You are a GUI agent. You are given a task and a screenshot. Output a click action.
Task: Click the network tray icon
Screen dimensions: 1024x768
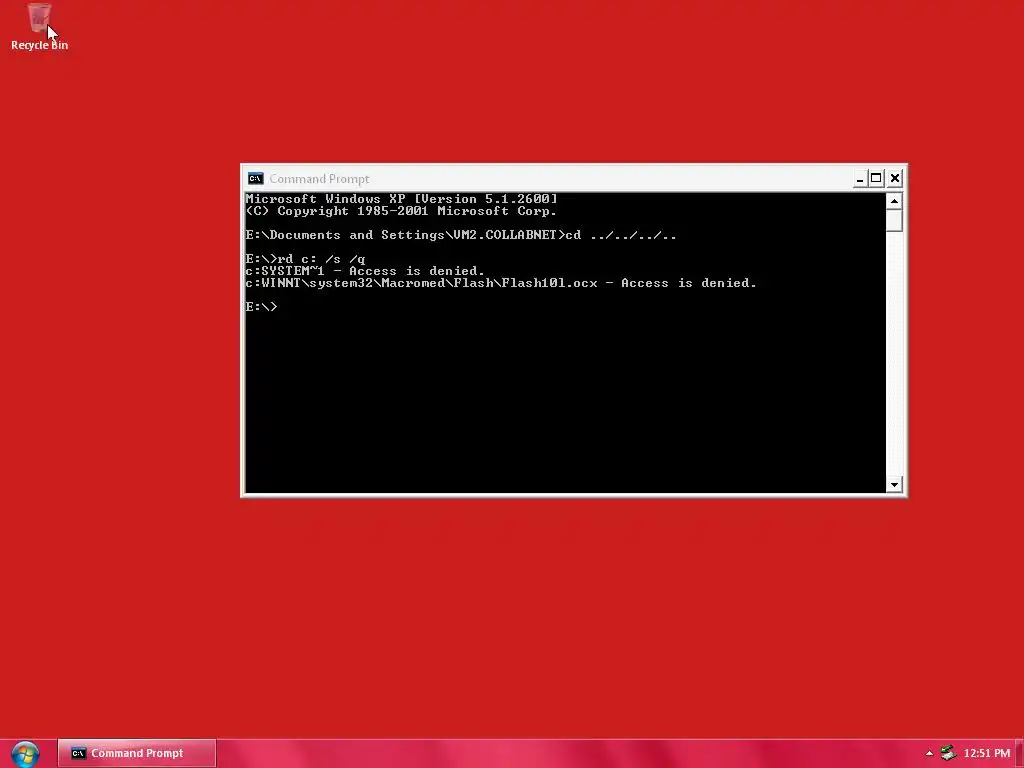(x=948, y=753)
